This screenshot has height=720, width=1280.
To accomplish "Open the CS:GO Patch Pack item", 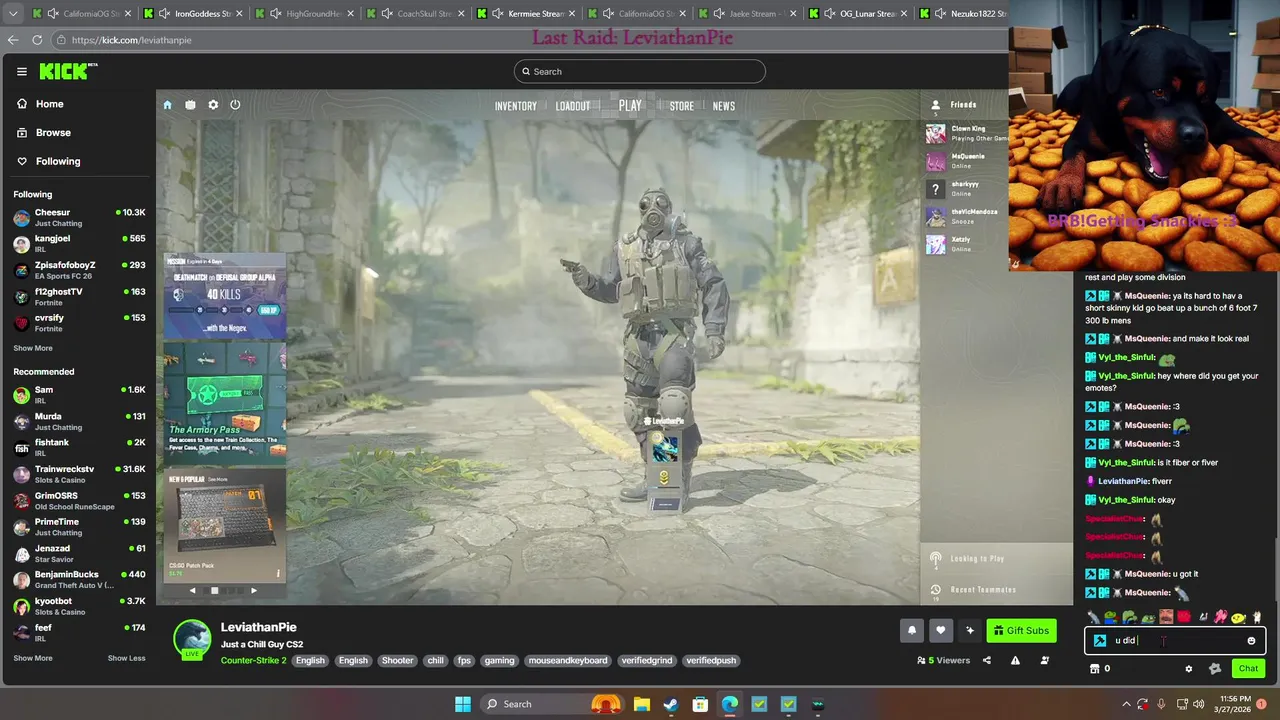I will 225,525.
